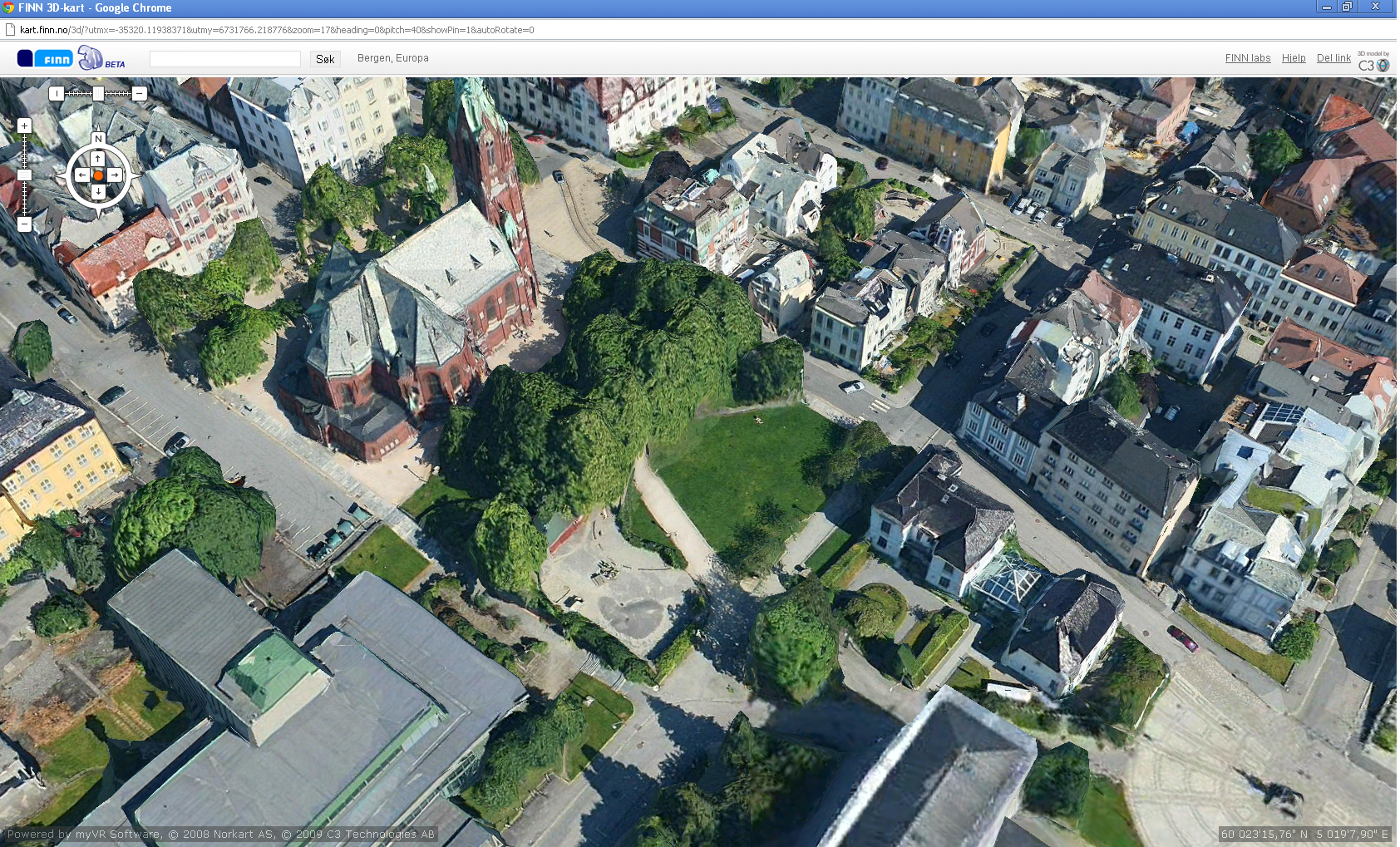Open the FINN labs link
The width and height of the screenshot is (1400, 847).
pyautogui.click(x=1247, y=58)
